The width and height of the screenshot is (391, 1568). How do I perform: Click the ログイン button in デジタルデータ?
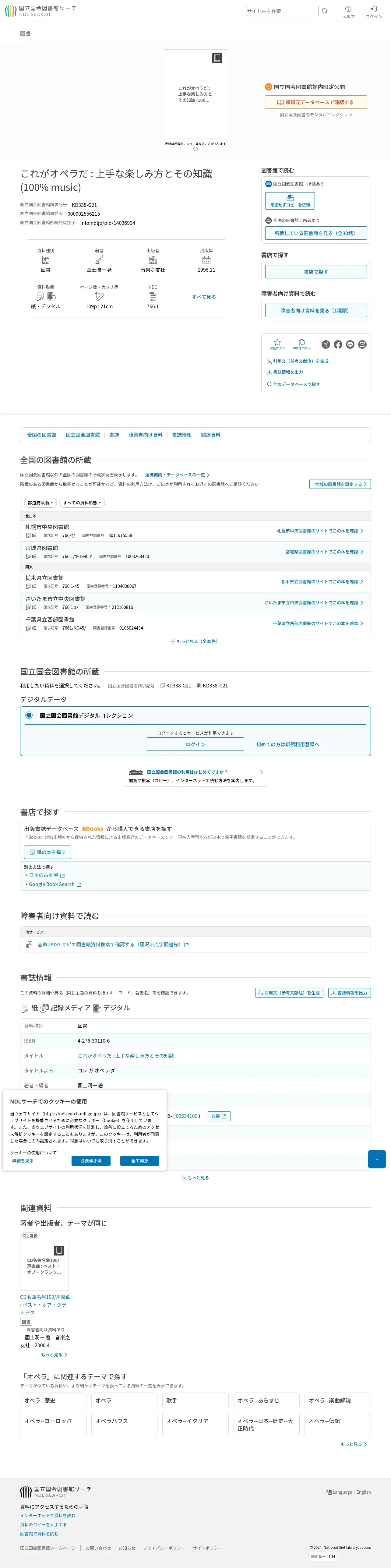pyautogui.click(x=195, y=744)
